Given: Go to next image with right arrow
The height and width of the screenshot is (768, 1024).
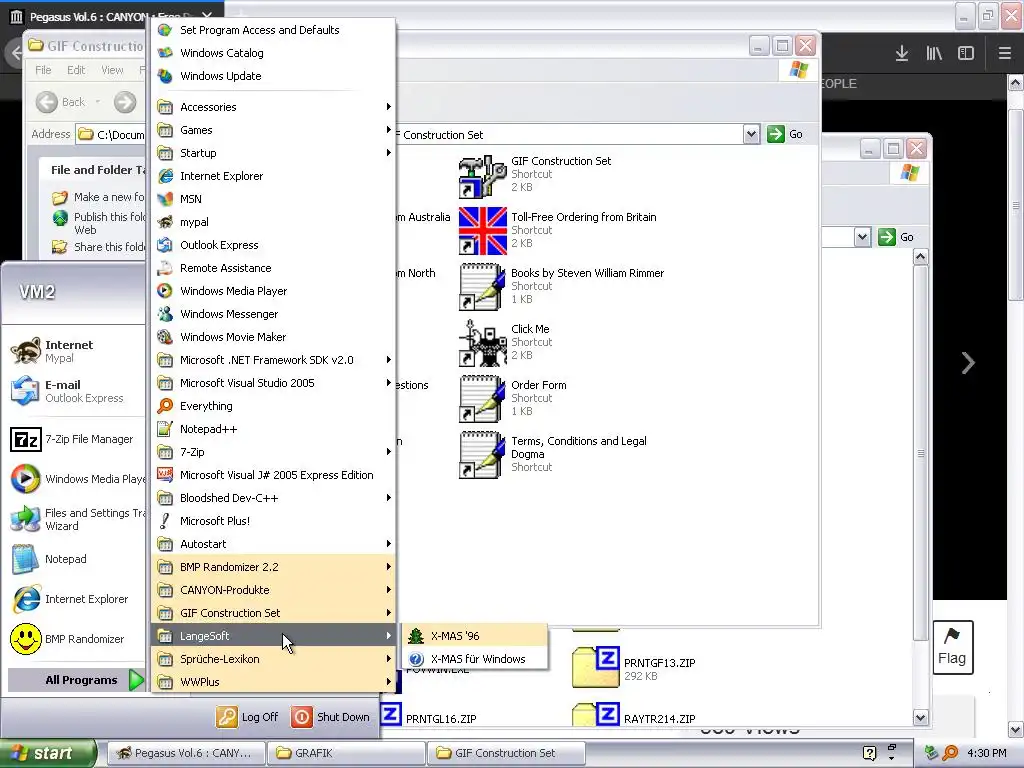Looking at the screenshot, I should point(968,362).
